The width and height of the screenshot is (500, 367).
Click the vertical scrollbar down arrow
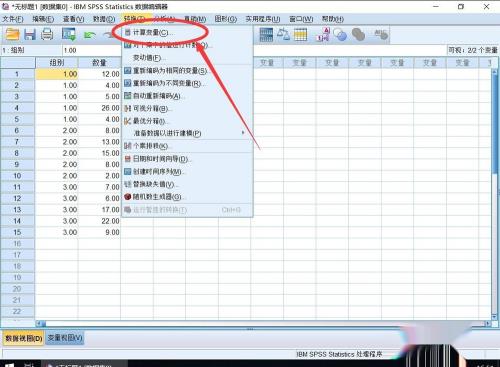(494, 317)
